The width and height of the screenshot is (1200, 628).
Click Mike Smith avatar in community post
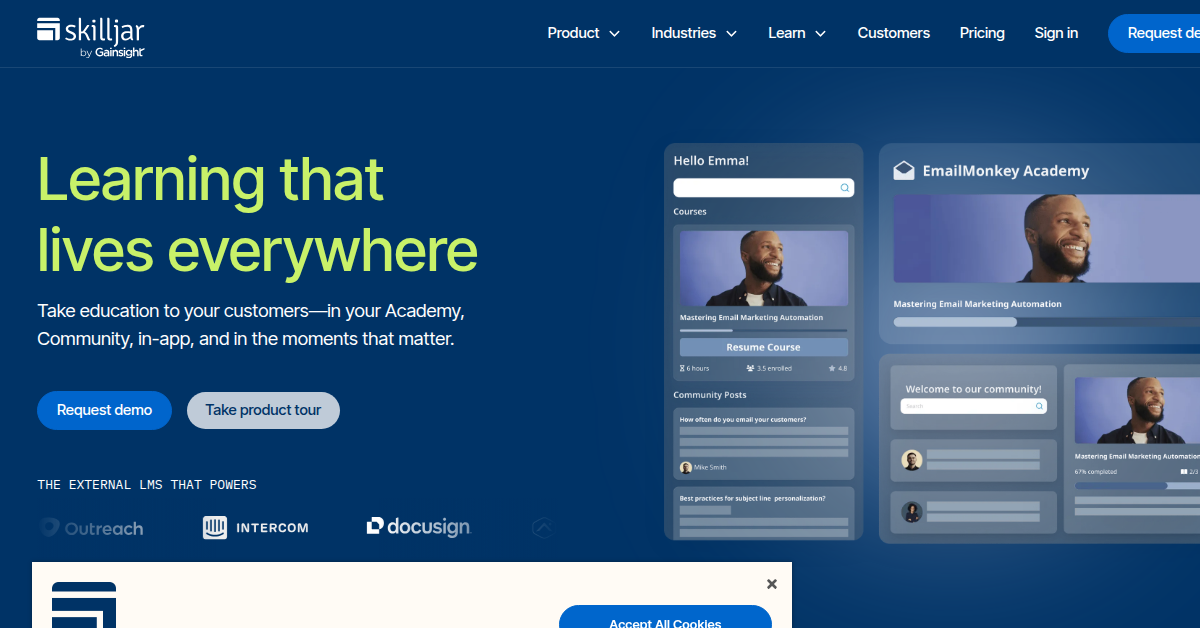[686, 467]
